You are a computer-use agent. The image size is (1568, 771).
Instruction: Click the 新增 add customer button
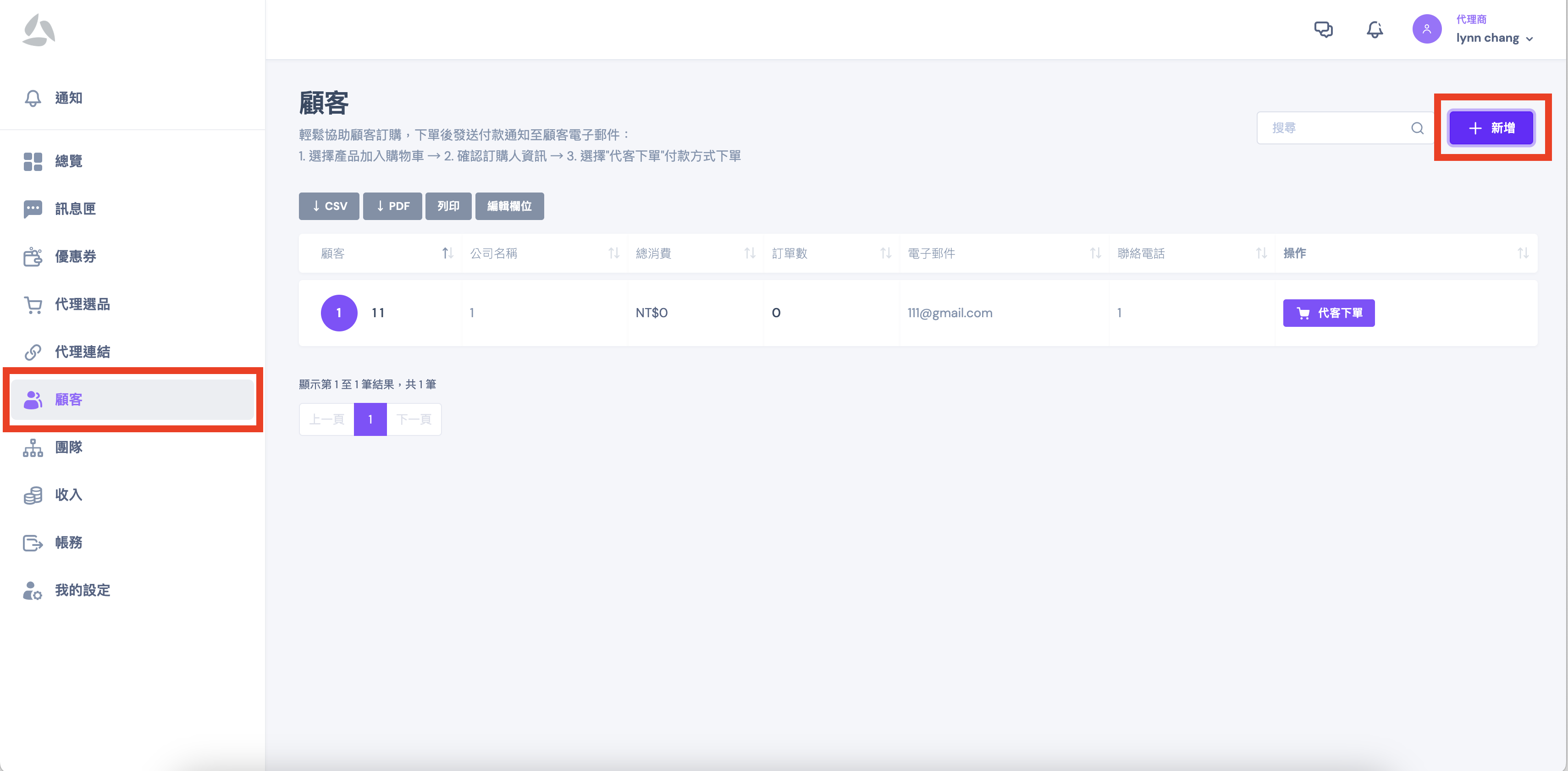[1491, 128]
